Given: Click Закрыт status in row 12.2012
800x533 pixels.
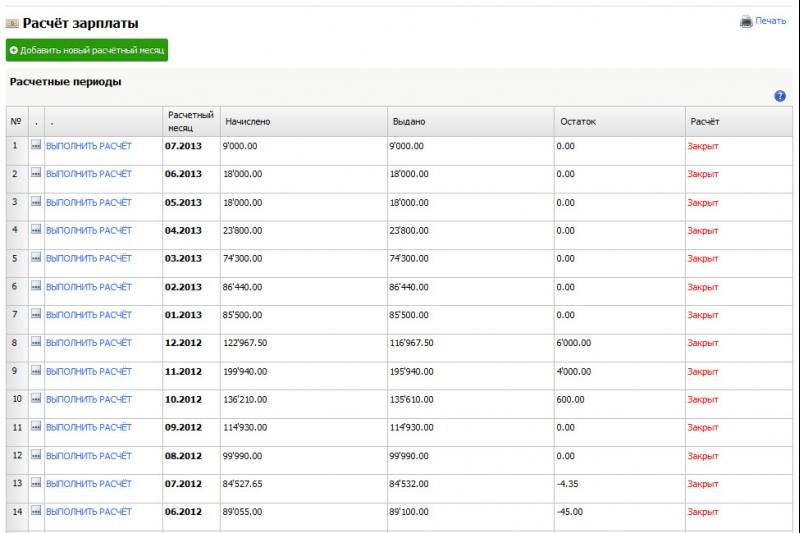Looking at the screenshot, I should (x=703, y=343).
